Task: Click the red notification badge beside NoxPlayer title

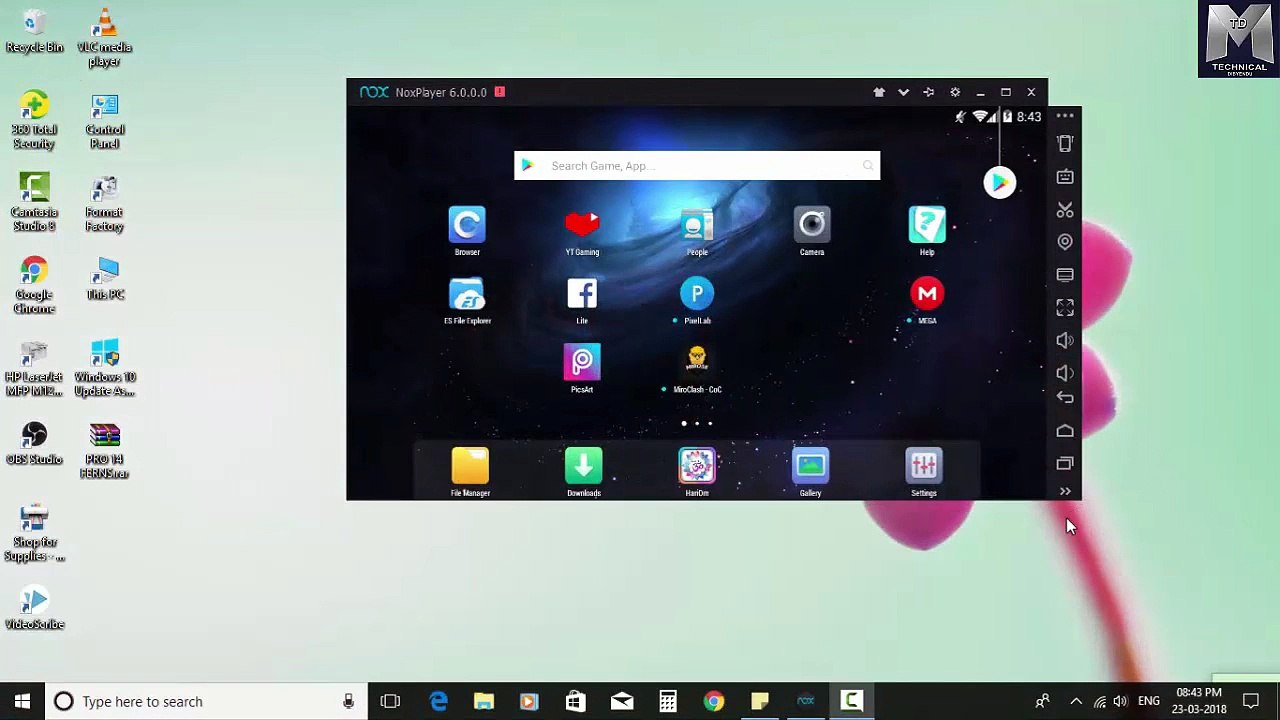Action: [x=499, y=92]
